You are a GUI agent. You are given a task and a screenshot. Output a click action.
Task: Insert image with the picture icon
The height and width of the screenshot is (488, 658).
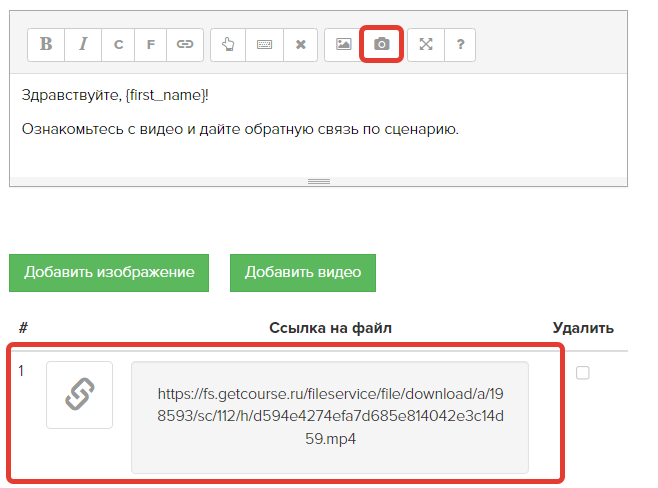pyautogui.click(x=343, y=44)
